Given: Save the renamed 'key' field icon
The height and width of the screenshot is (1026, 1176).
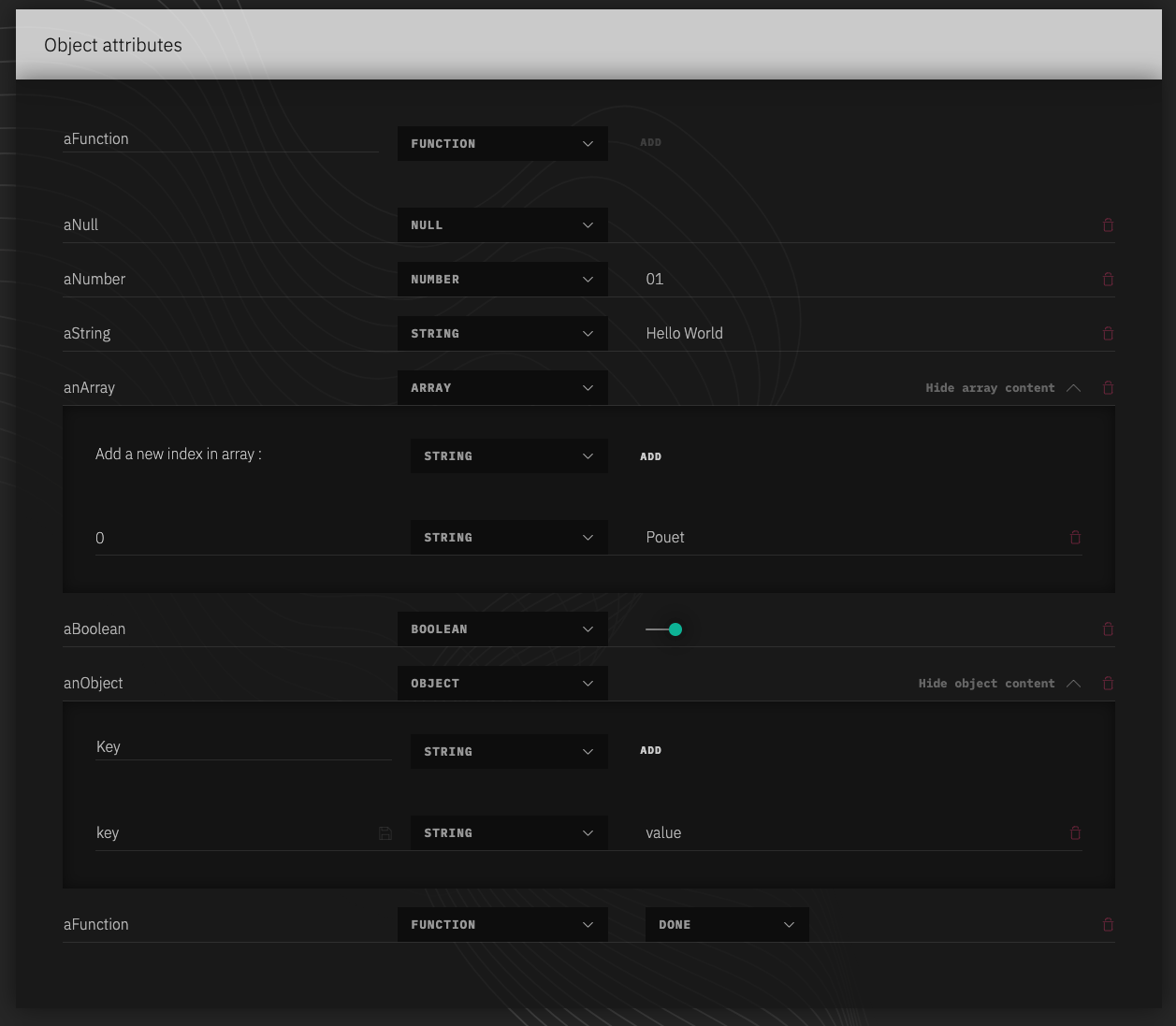Looking at the screenshot, I should point(385,832).
